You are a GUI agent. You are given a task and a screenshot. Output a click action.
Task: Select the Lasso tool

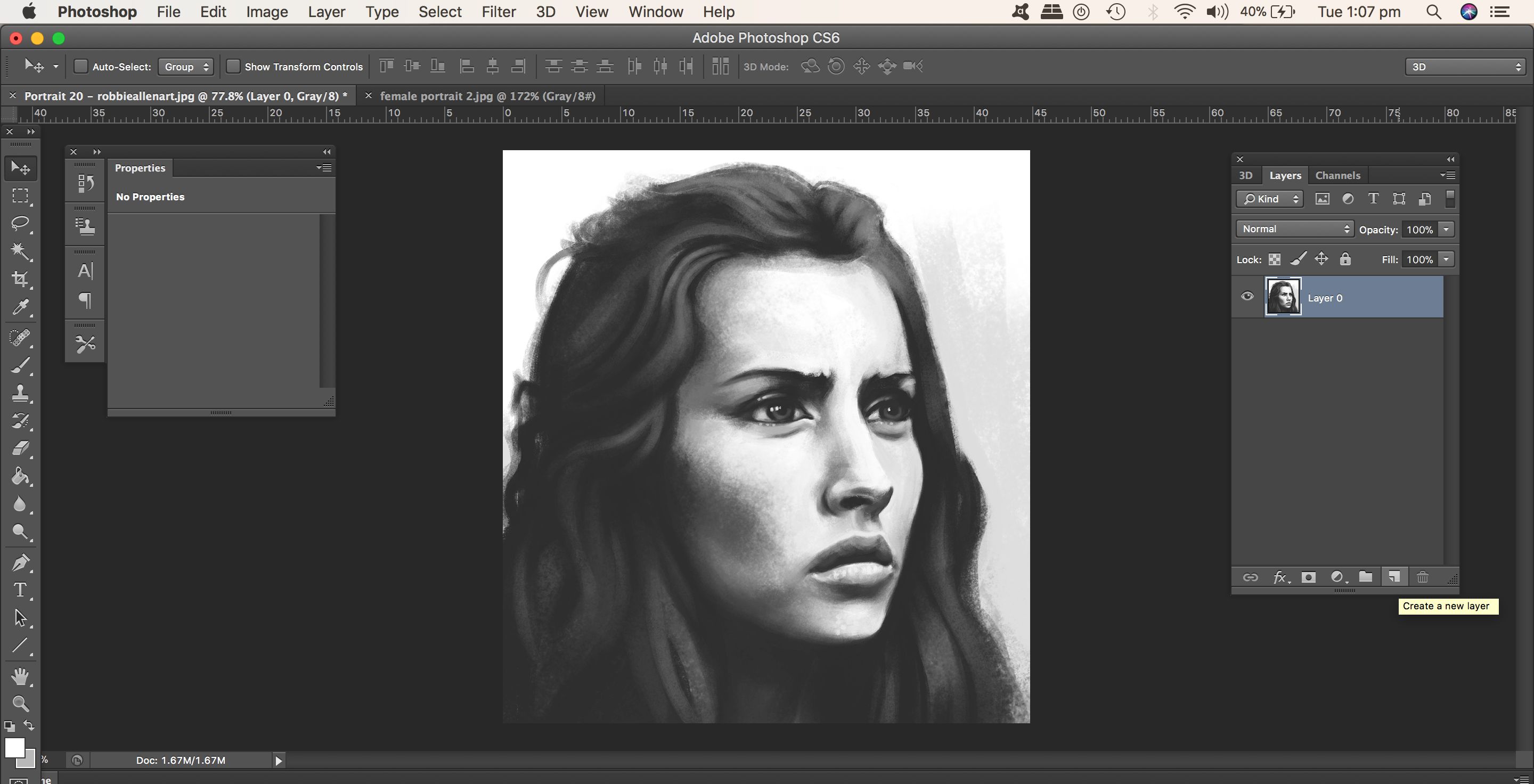(20, 224)
